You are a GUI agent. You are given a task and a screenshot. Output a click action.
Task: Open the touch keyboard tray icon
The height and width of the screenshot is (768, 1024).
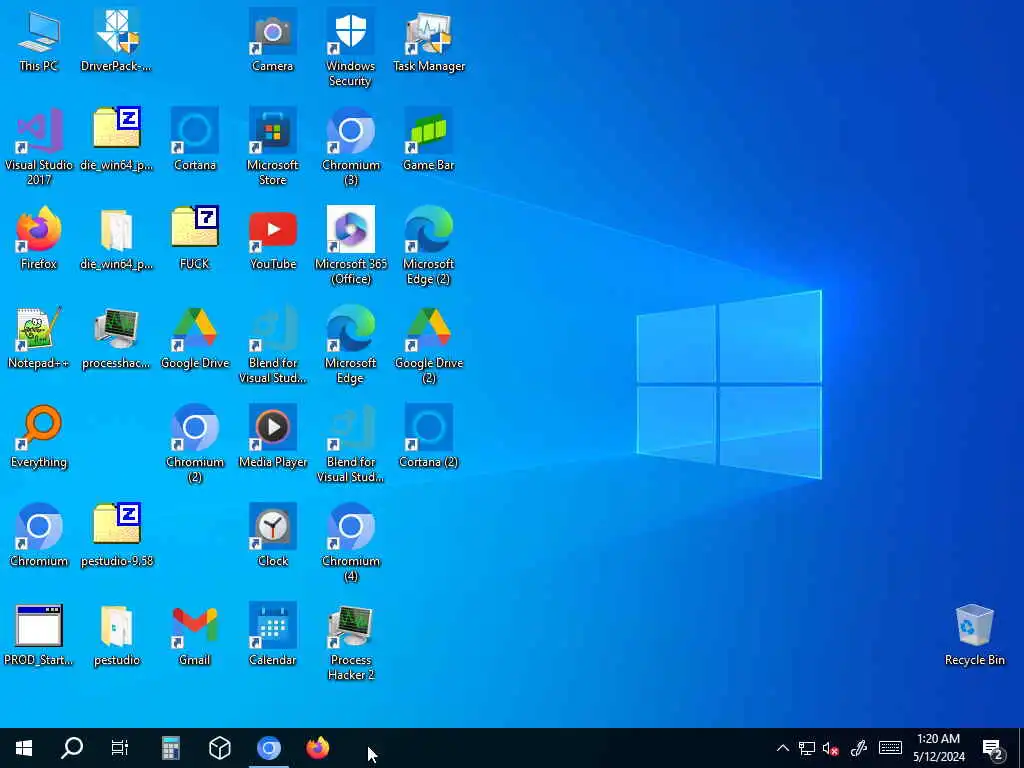[x=890, y=748]
